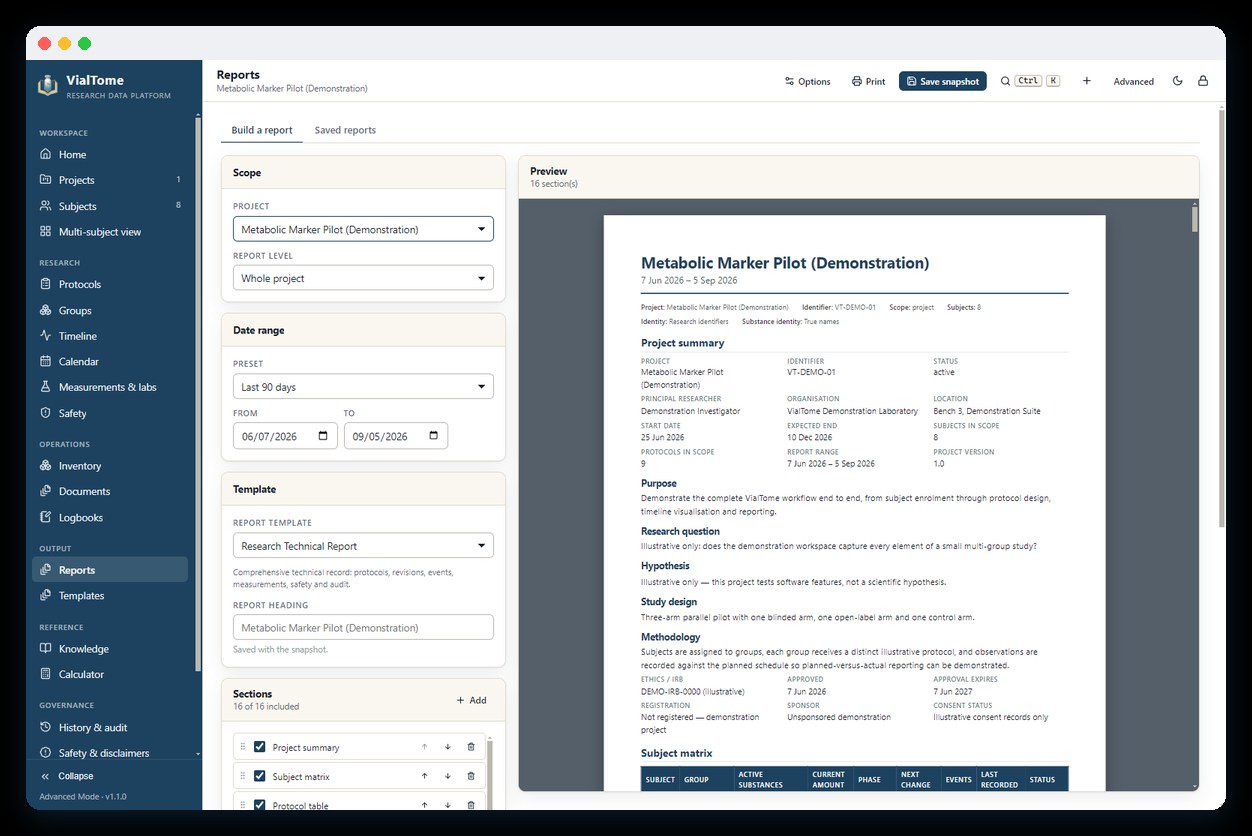The image size is (1252, 836).
Task: Open the To date calendar picker
Action: 433,436
